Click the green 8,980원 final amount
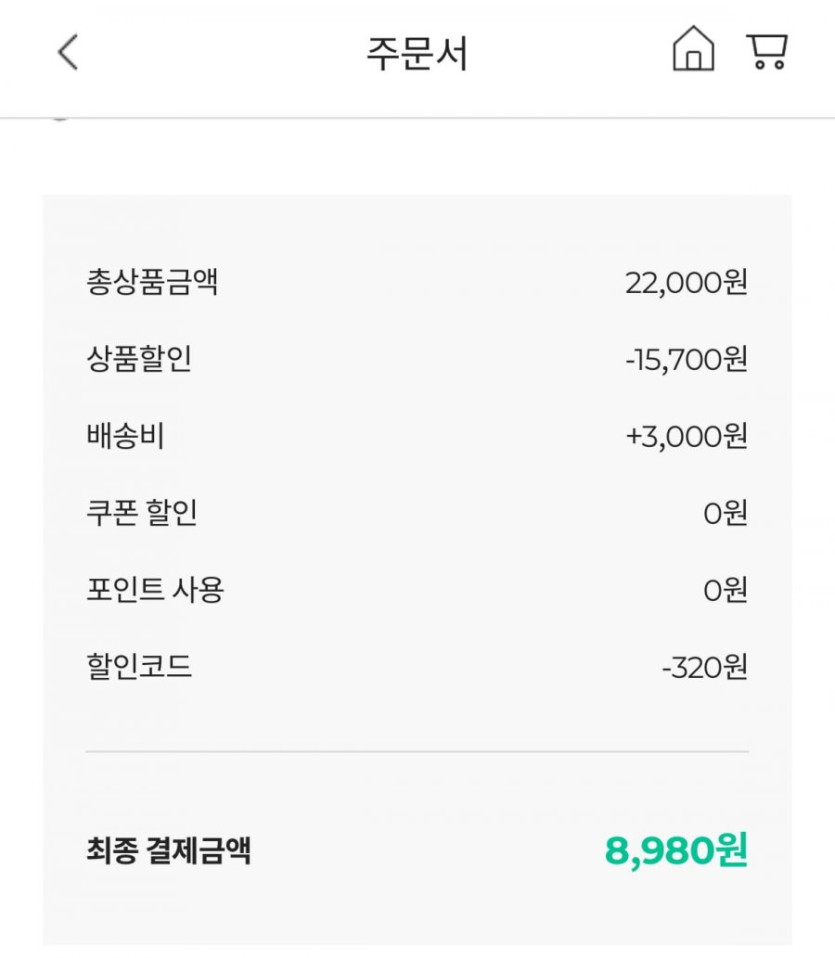This screenshot has height=958, width=835. click(x=676, y=851)
